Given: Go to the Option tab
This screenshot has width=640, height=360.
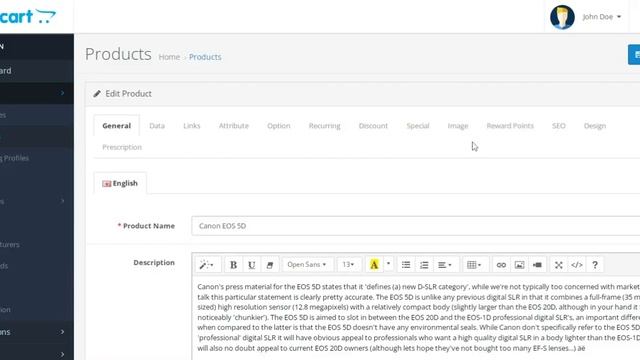Looking at the screenshot, I should click(x=279, y=126).
